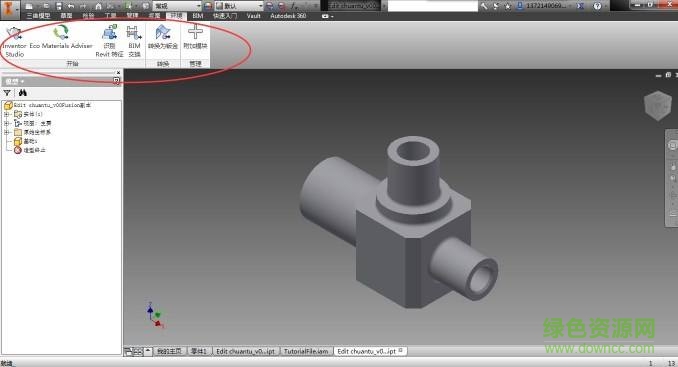678x367 pixels.
Task: Click the star favorites icon in title bar
Action: coord(508,6)
